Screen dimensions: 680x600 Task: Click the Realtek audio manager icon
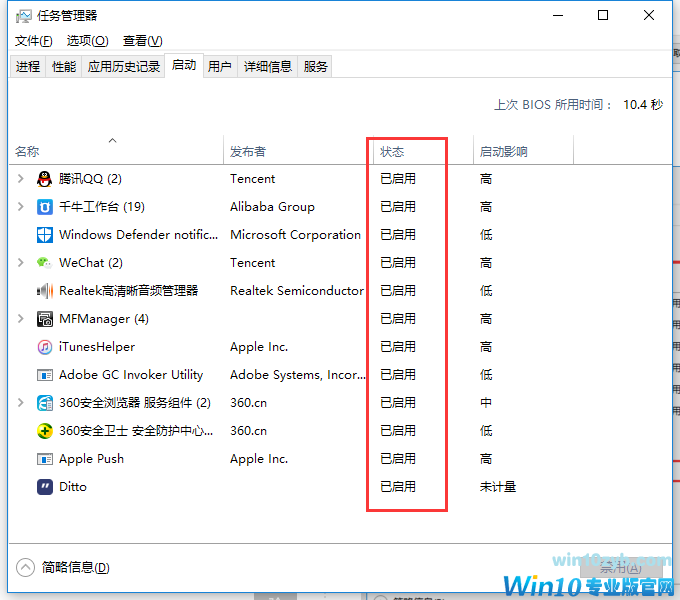coord(44,291)
